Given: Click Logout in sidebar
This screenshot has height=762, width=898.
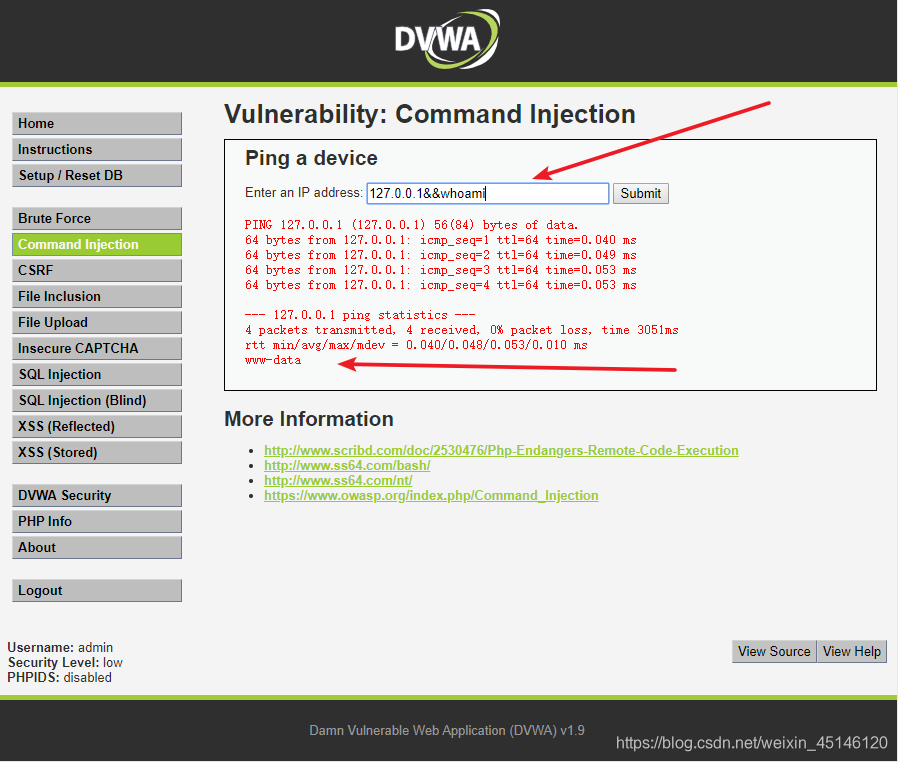Looking at the screenshot, I should (97, 591).
